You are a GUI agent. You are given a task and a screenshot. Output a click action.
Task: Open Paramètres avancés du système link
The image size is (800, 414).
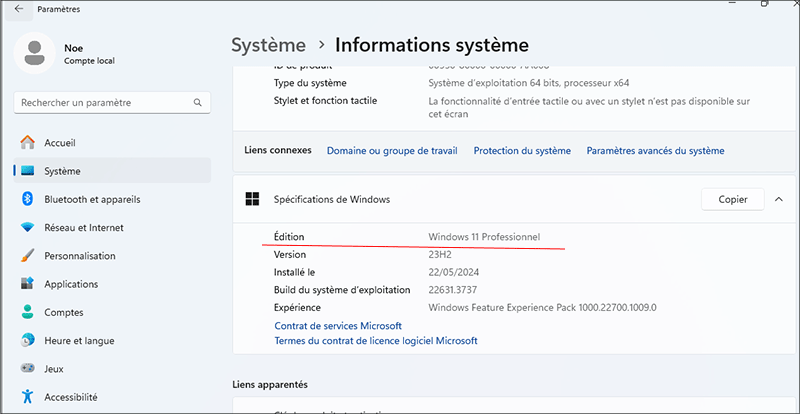tap(655, 151)
